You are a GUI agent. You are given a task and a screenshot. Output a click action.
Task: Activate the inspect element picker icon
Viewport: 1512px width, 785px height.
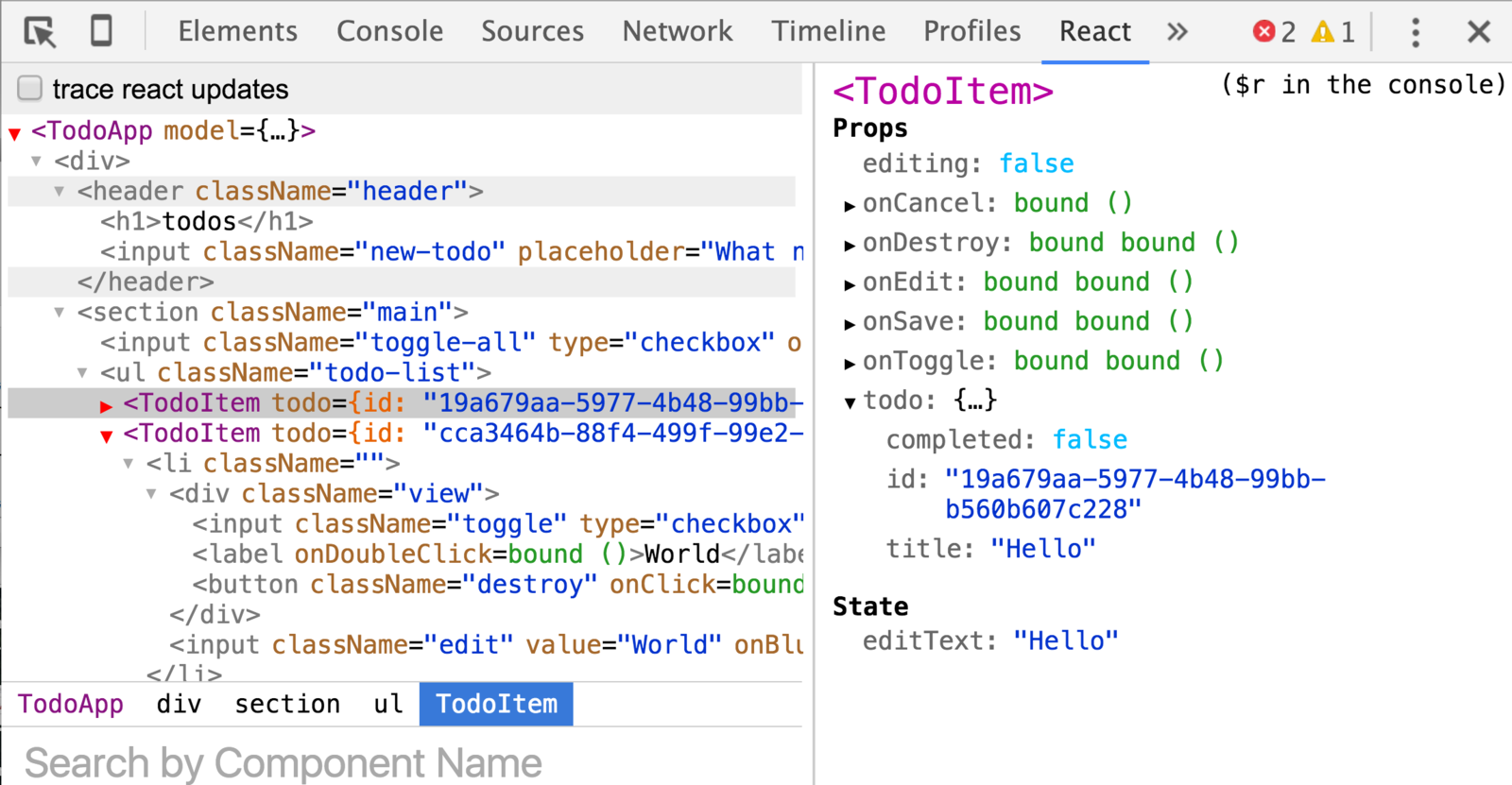tap(40, 32)
